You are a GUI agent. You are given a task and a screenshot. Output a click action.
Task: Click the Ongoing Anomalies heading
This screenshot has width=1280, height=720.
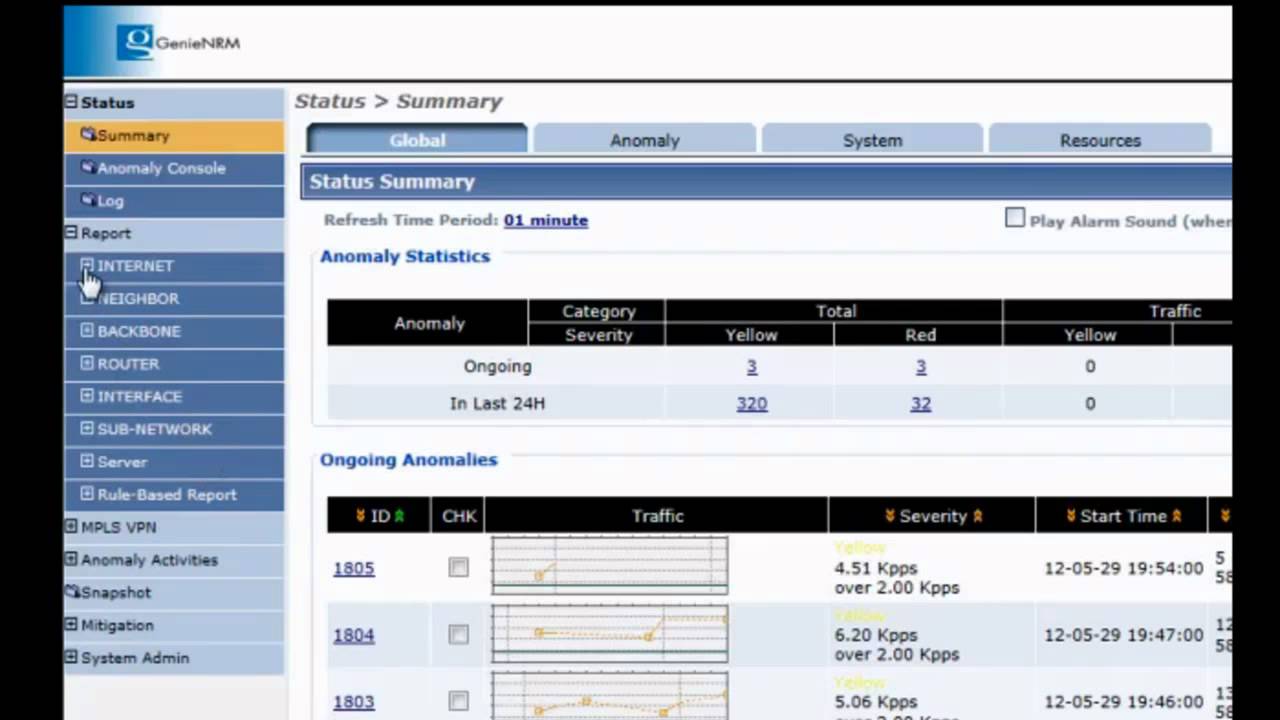pyautogui.click(x=408, y=460)
